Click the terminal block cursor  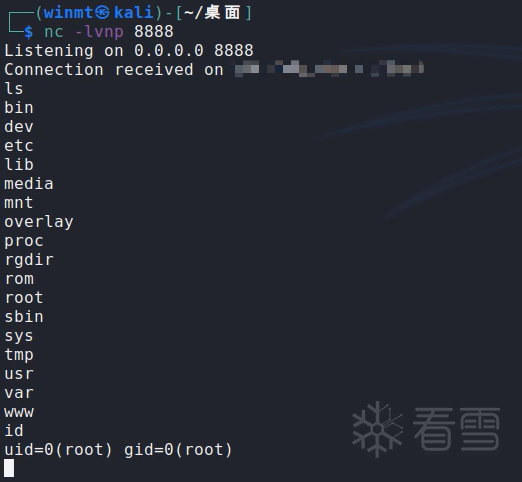[x=9, y=468]
